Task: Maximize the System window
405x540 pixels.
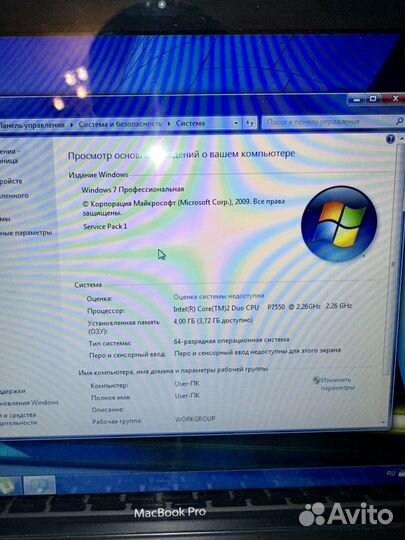Action: [x=373, y=99]
